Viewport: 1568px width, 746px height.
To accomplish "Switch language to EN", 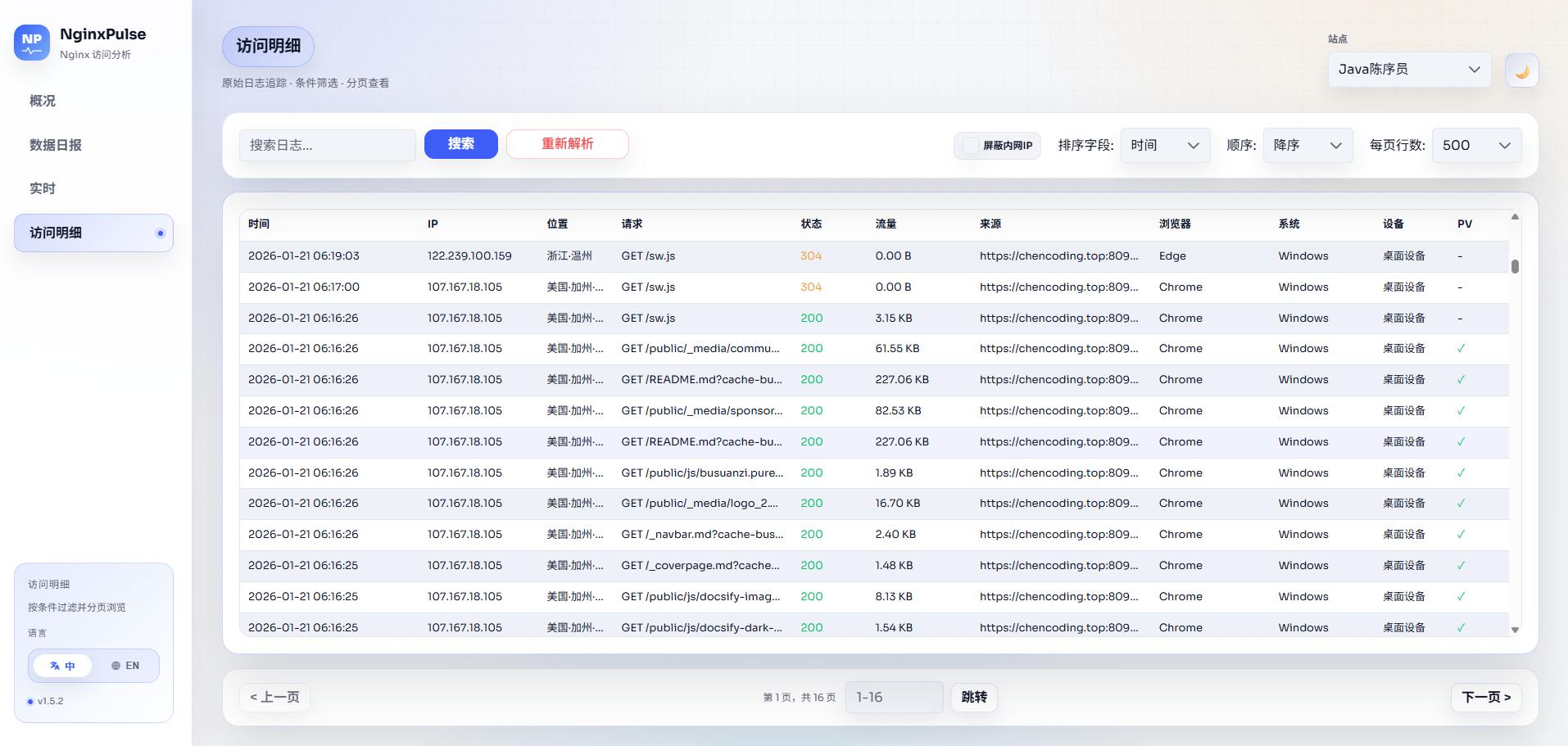I will pyautogui.click(x=125, y=666).
